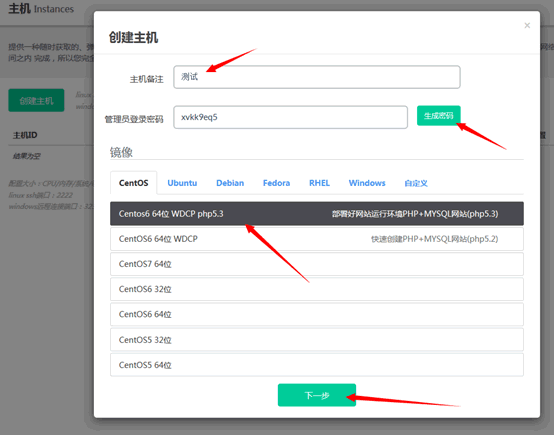Select CentOS6 64位 WDCP image option
Screen dimensions: 554x435
click(x=317, y=239)
